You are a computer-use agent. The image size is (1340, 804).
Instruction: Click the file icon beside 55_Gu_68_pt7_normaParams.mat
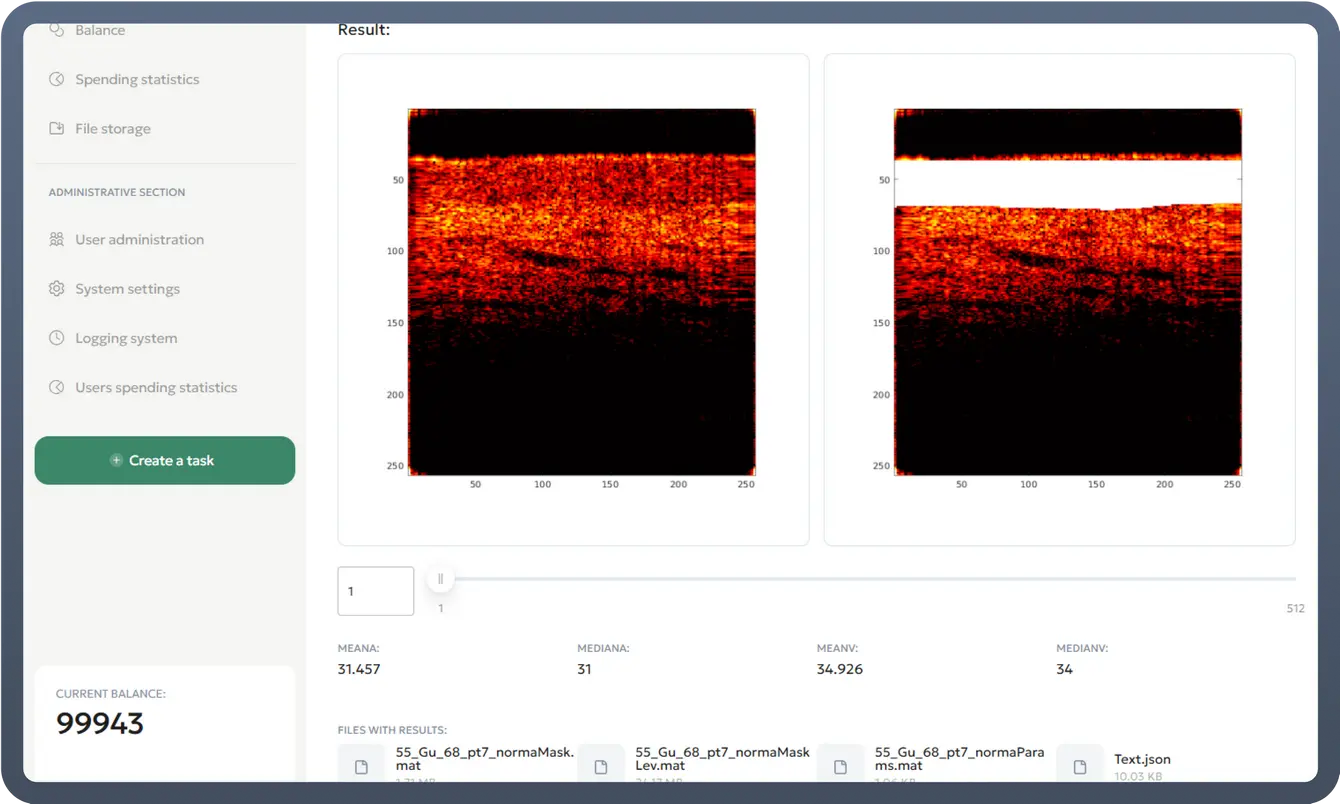click(840, 766)
